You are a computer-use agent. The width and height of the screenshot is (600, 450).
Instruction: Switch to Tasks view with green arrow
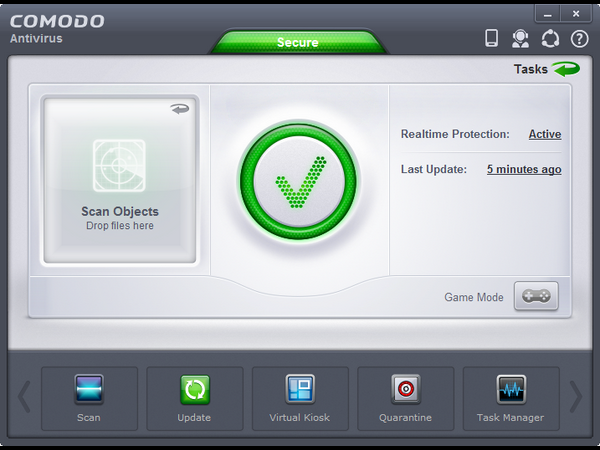[x=546, y=69]
